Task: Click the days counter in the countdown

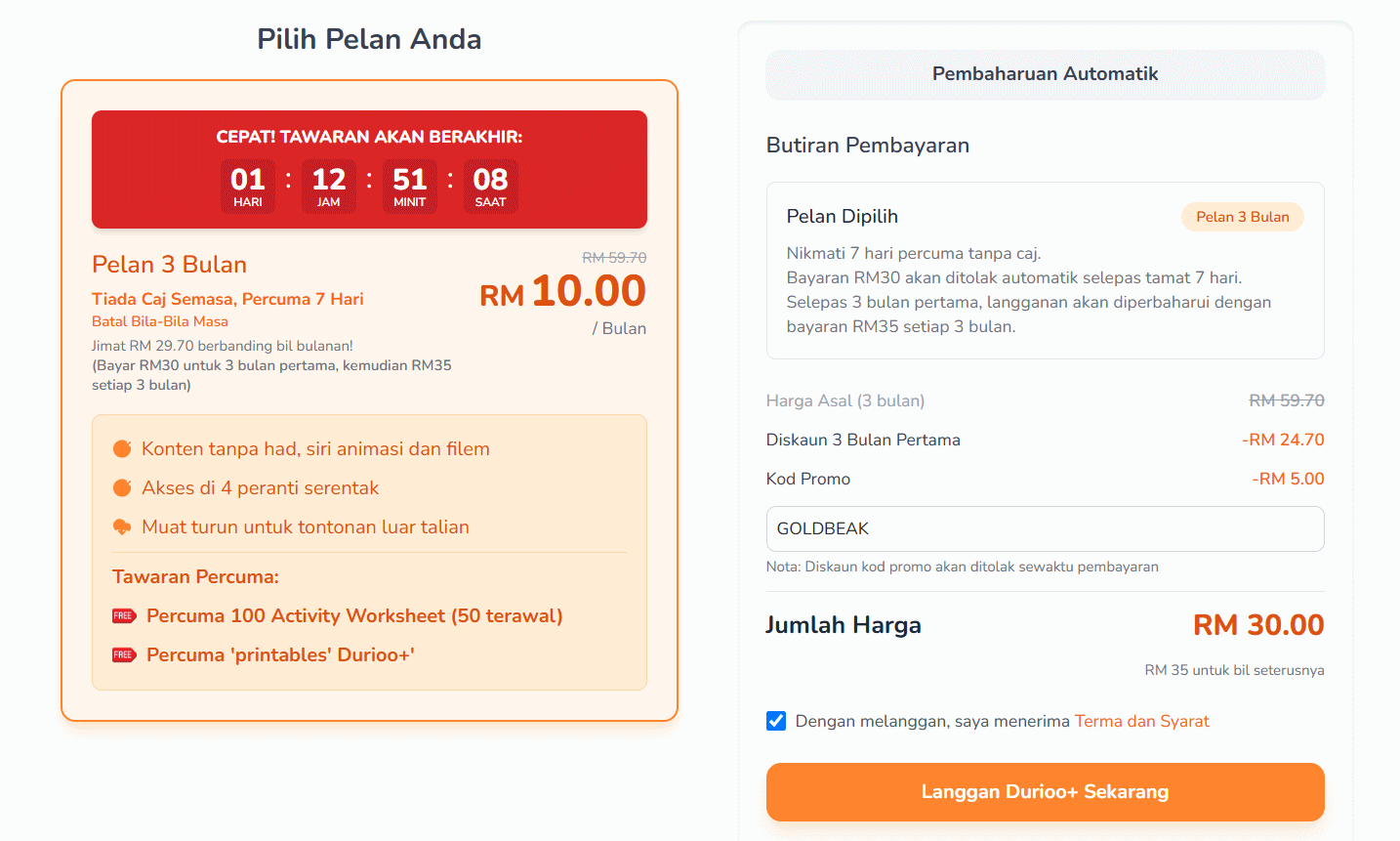Action: [x=248, y=186]
